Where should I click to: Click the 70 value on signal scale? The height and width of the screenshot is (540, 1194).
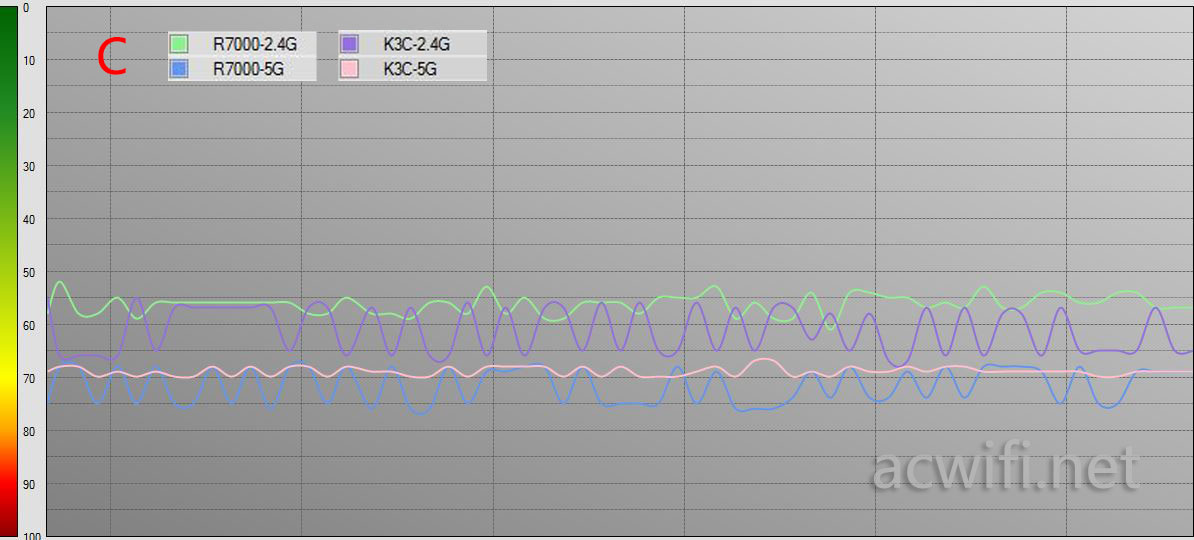(x=29, y=379)
